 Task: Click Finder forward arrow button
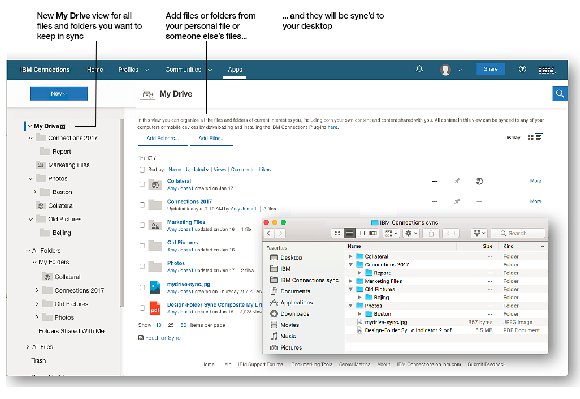coord(280,233)
